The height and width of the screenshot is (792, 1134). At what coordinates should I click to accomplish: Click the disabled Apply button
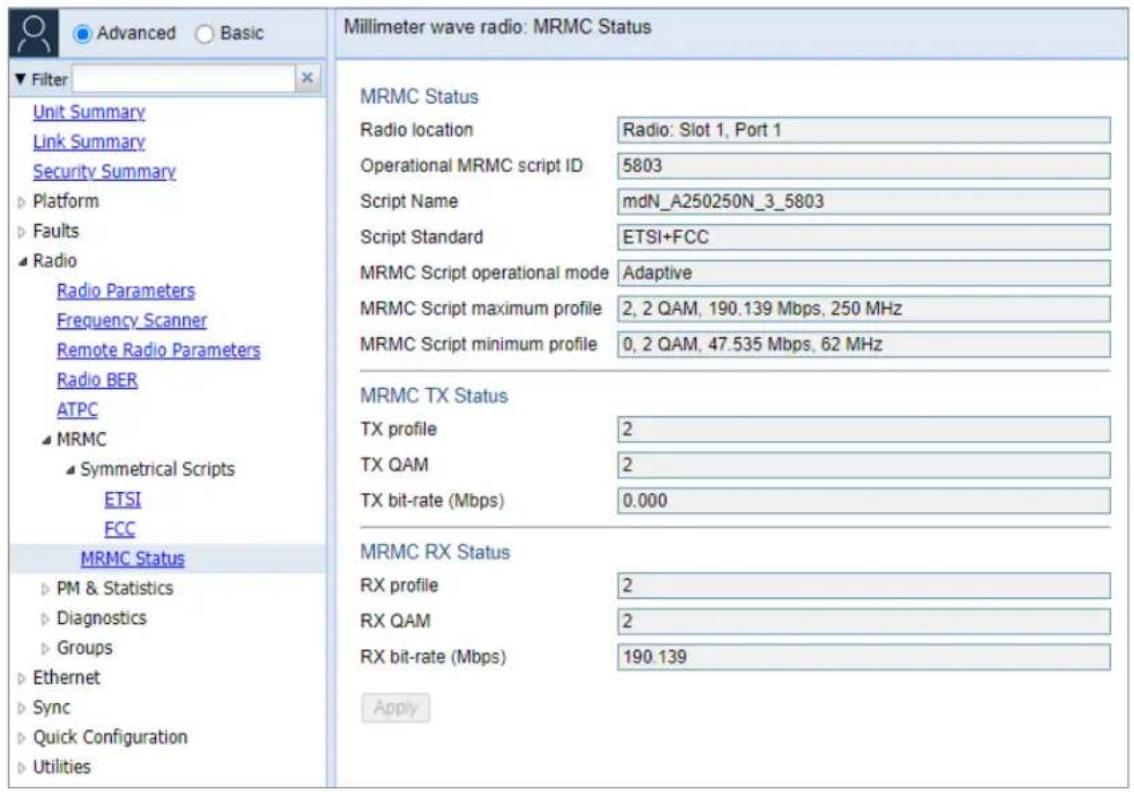396,707
